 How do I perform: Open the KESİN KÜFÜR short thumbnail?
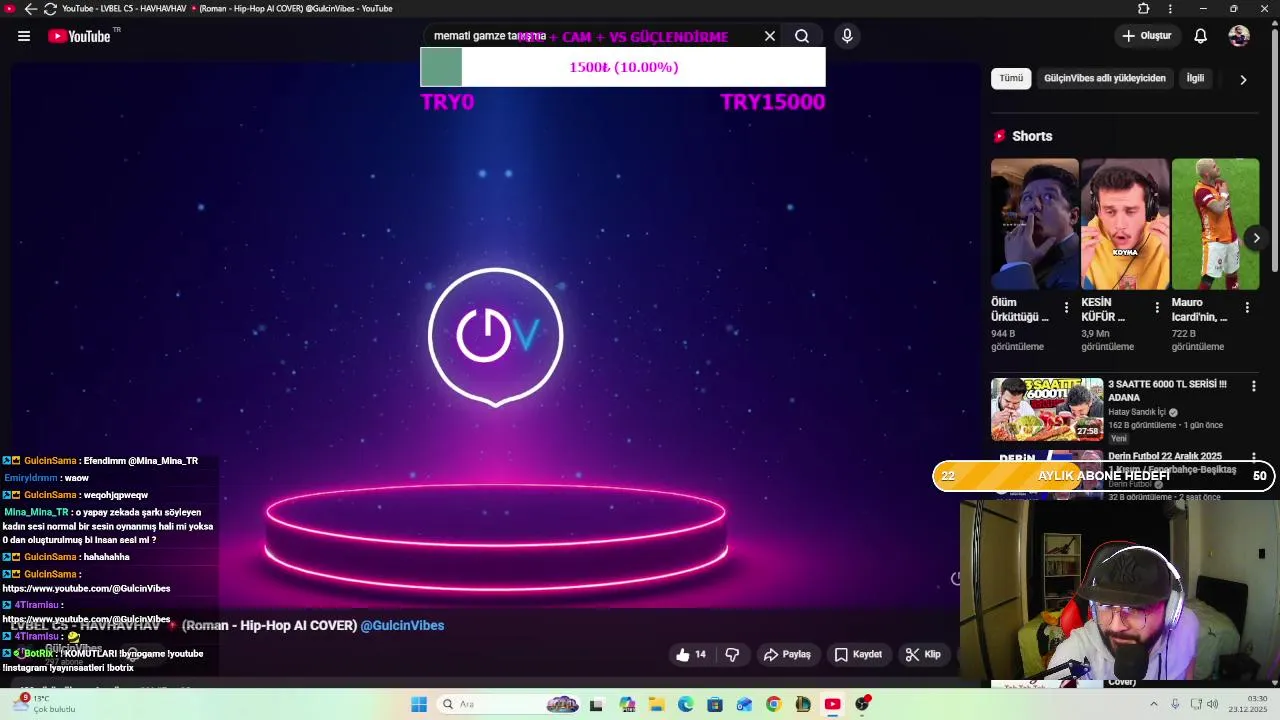tap(1125, 224)
